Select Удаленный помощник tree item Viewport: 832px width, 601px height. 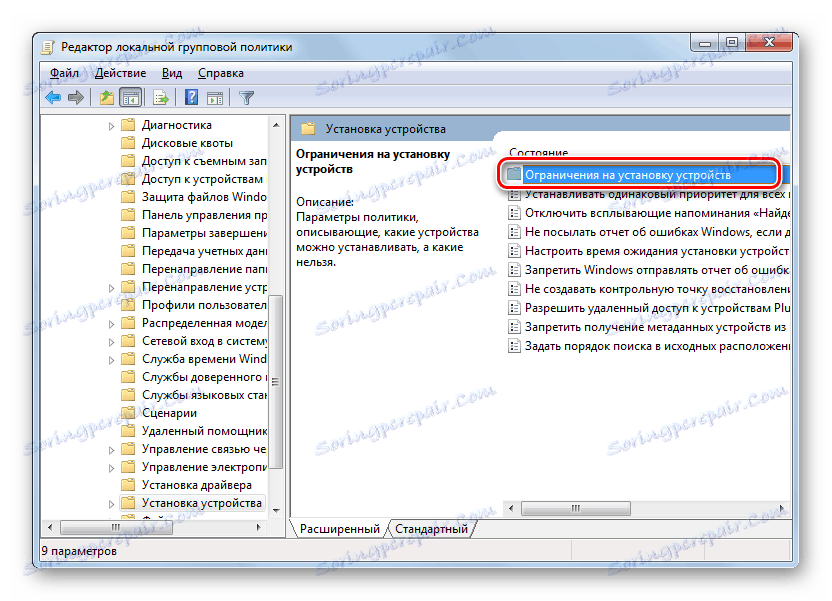[204, 431]
